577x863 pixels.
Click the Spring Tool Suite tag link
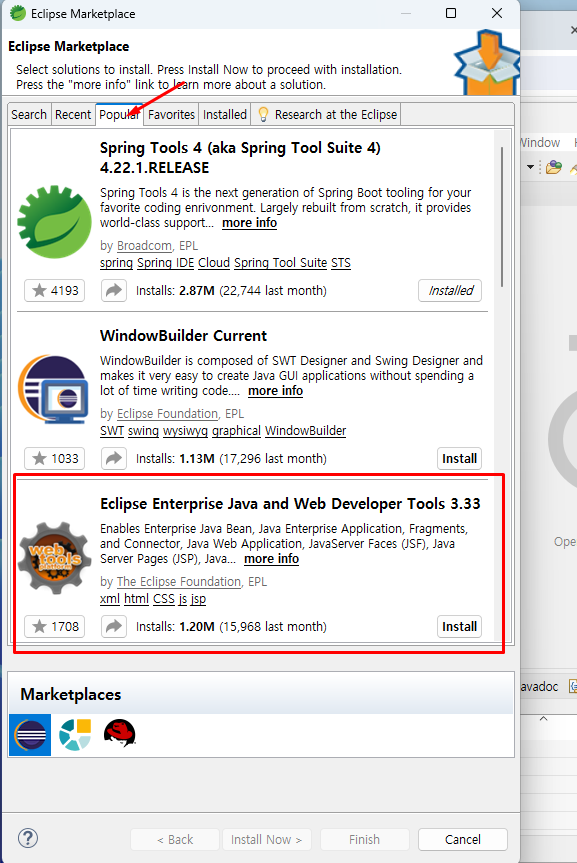click(280, 263)
